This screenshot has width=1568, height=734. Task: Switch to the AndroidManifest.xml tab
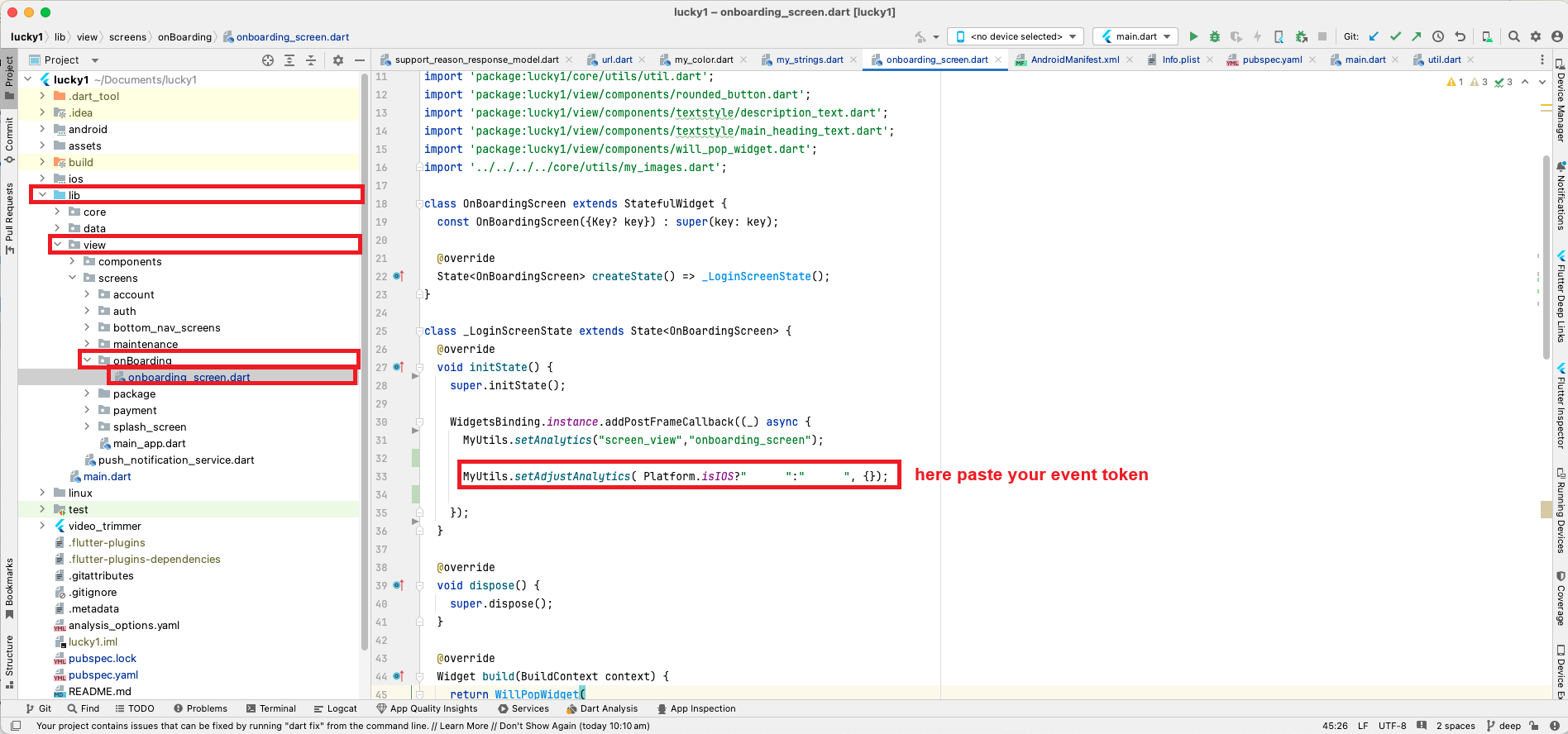[x=1074, y=60]
